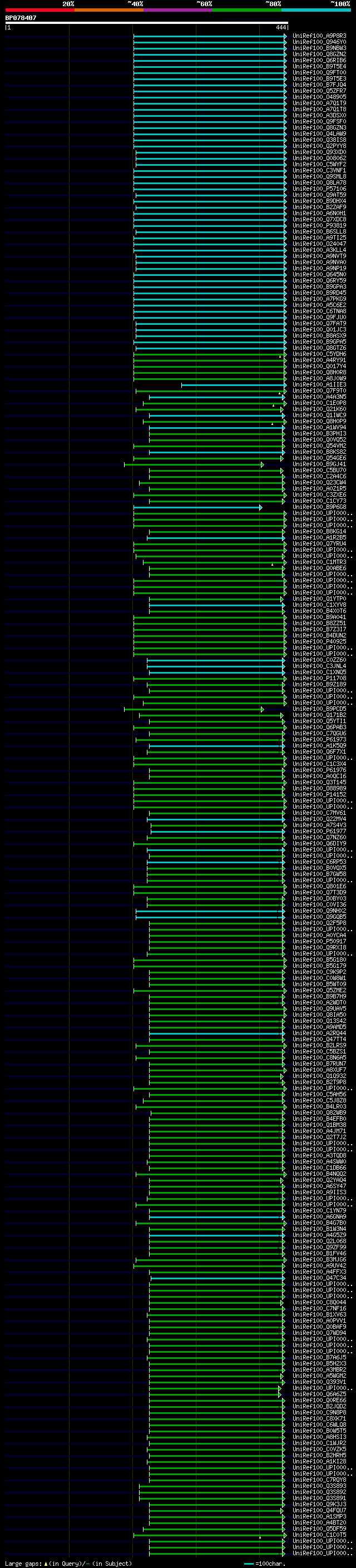Open hit UniRef100_A9P8R3
Screen dimensions: 356x1568
pyautogui.click(x=319, y=36)
